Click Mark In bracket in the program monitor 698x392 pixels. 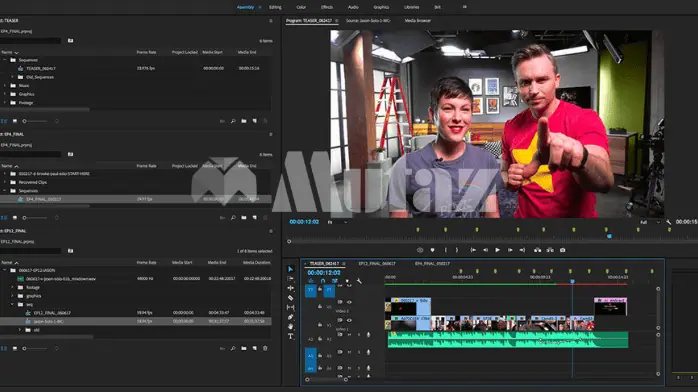[446, 250]
